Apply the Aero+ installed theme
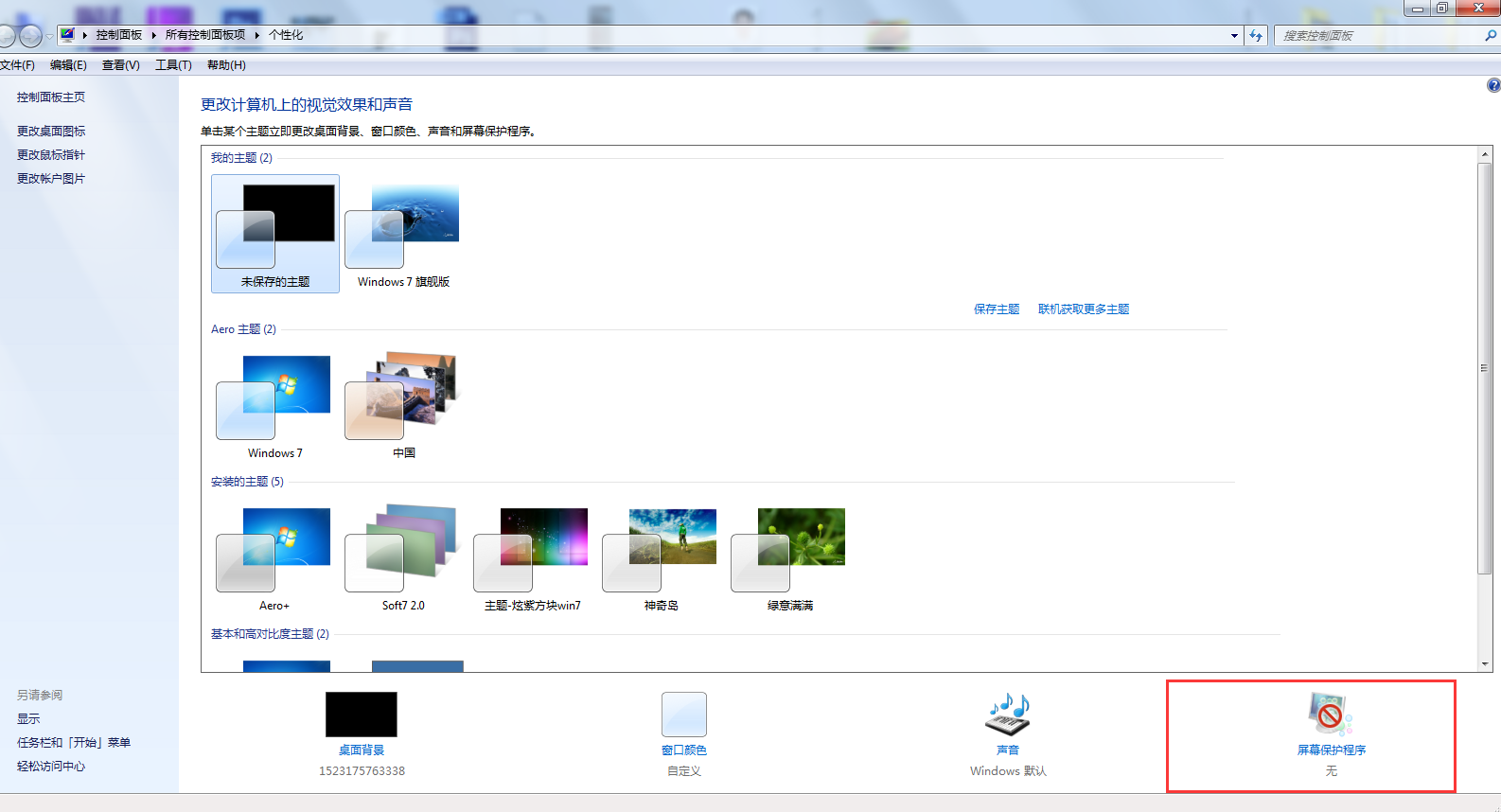1501x812 pixels. (275, 557)
